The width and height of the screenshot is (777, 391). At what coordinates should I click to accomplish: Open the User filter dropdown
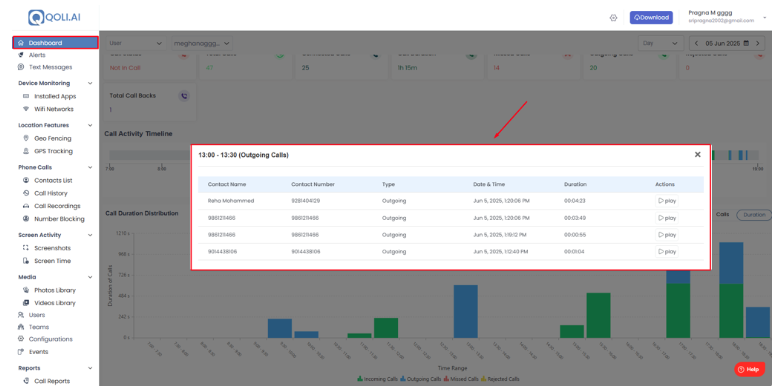(135, 43)
